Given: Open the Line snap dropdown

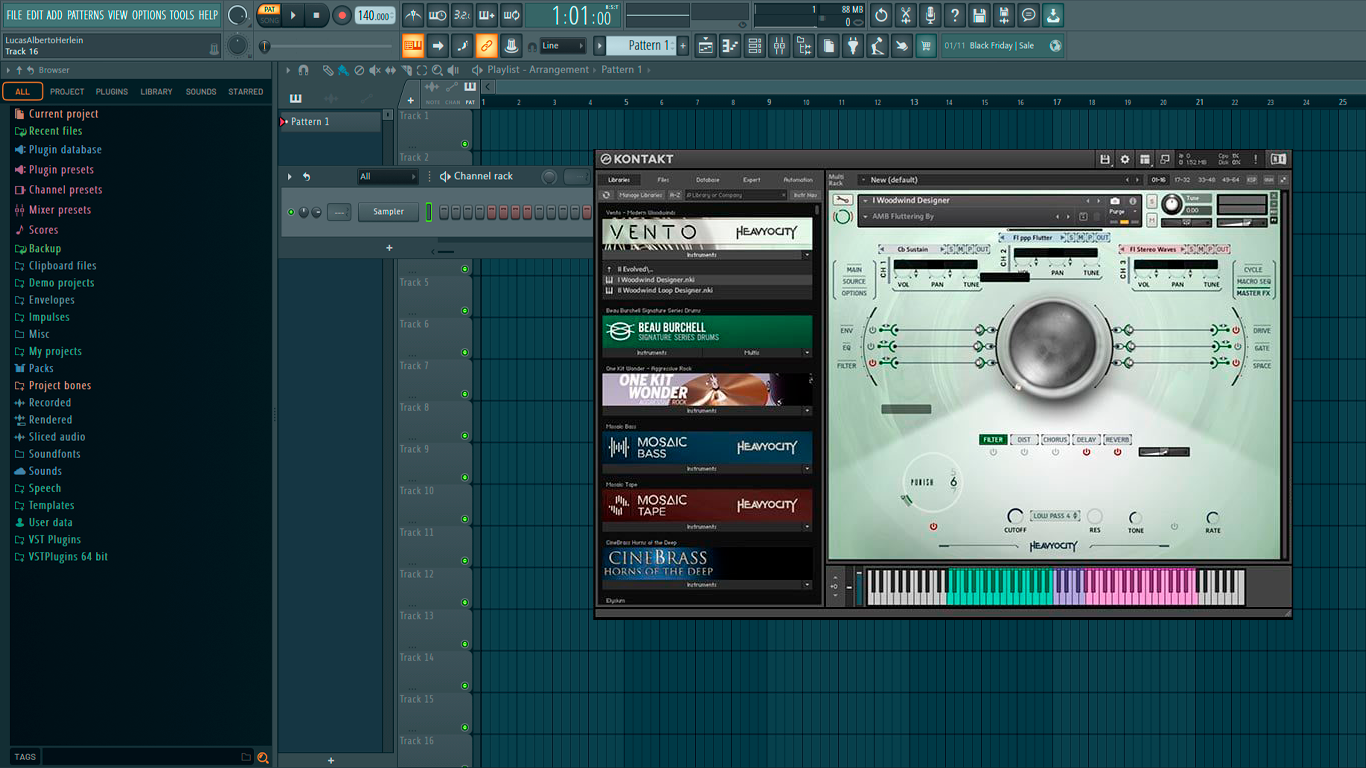Looking at the screenshot, I should tap(563, 45).
